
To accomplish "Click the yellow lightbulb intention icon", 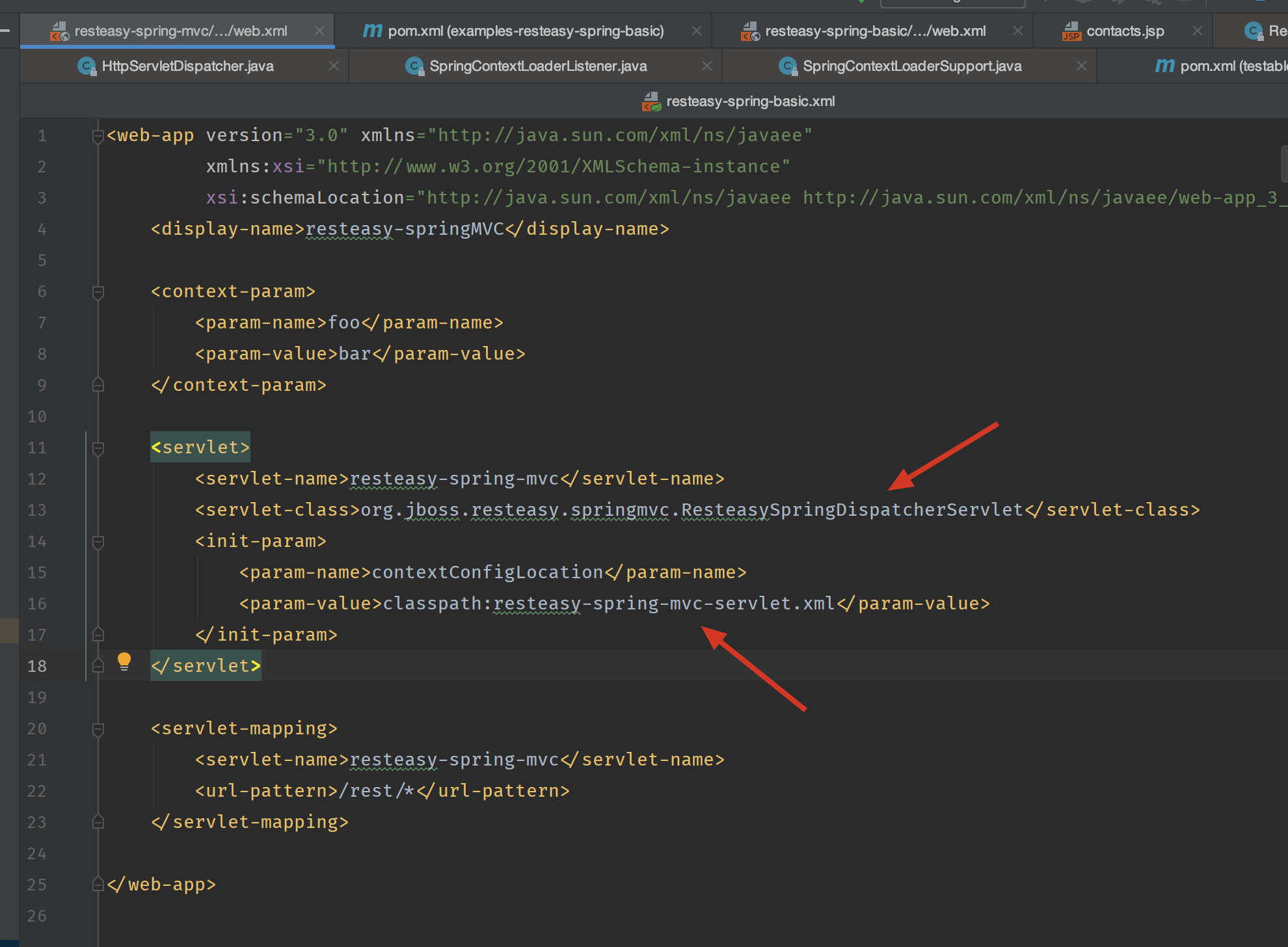I will pyautogui.click(x=124, y=661).
